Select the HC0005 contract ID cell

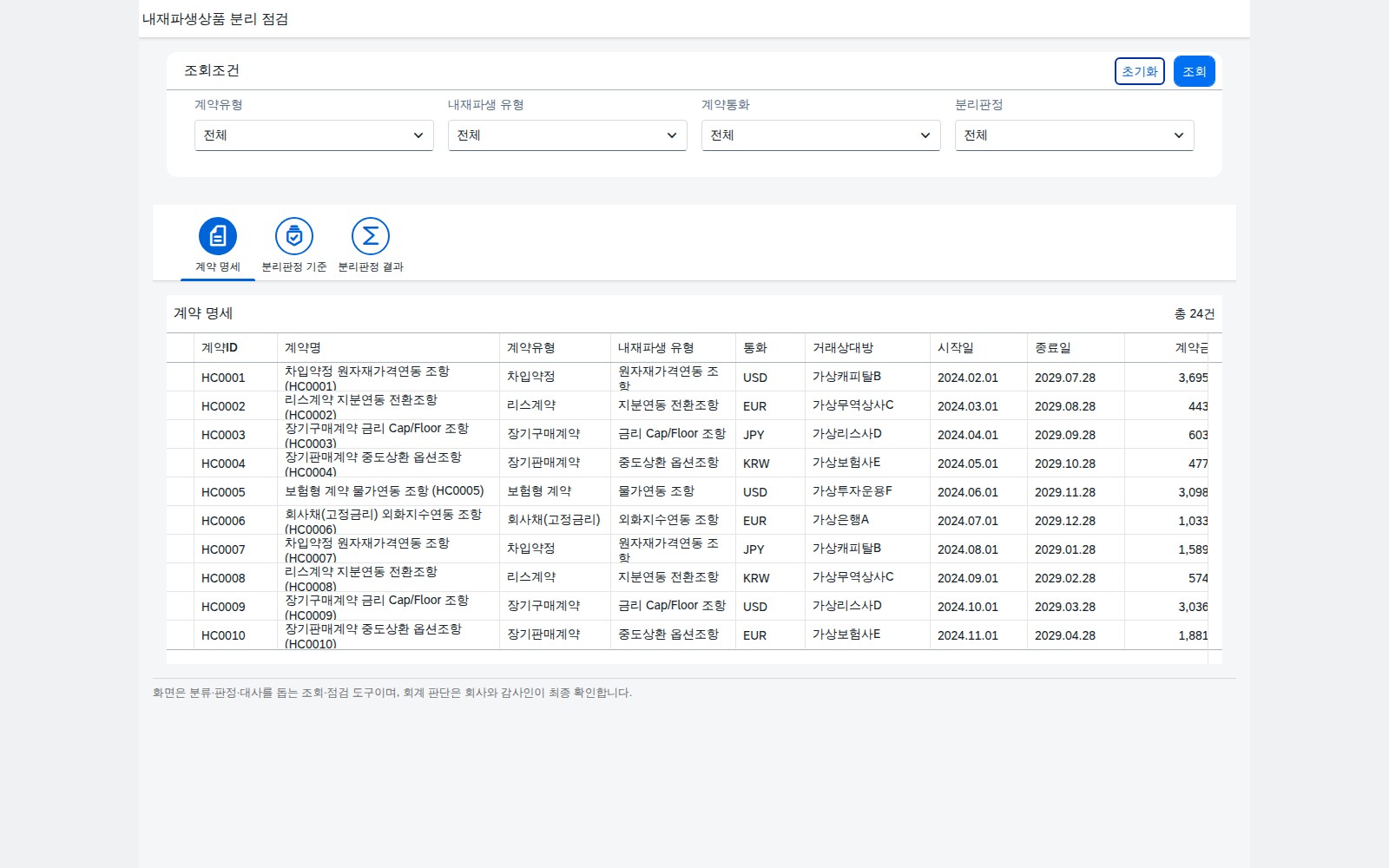pyautogui.click(x=235, y=492)
